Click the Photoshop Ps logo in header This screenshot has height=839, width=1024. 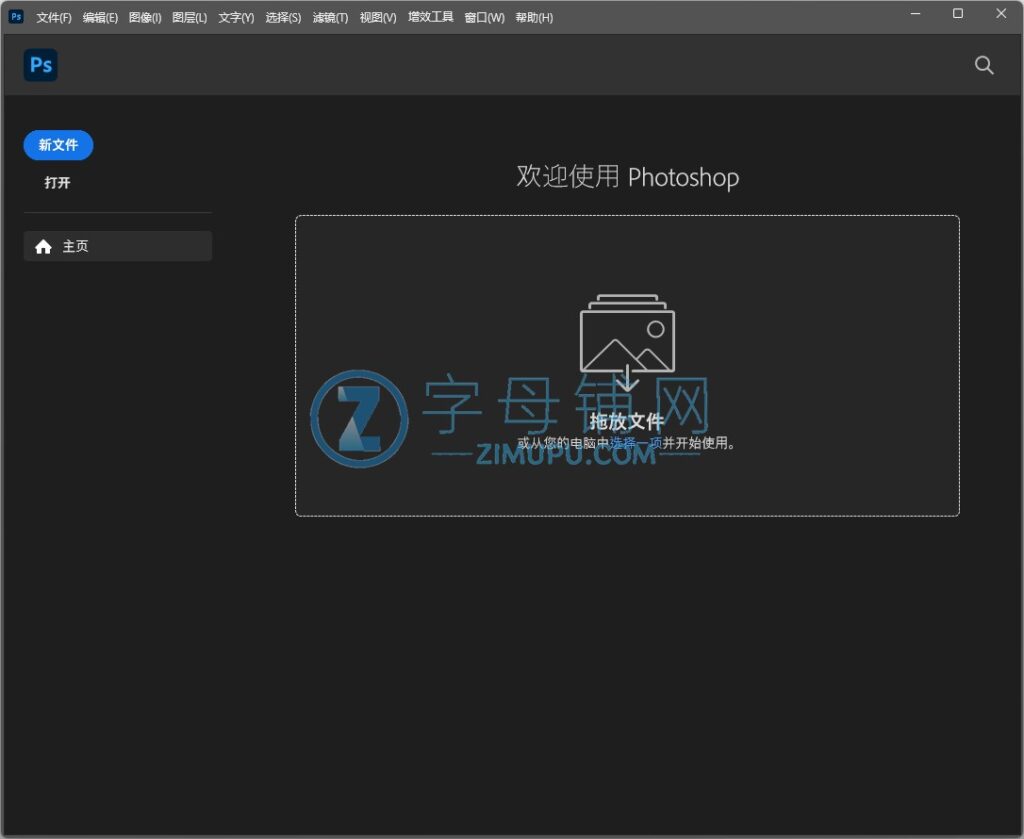click(x=40, y=65)
